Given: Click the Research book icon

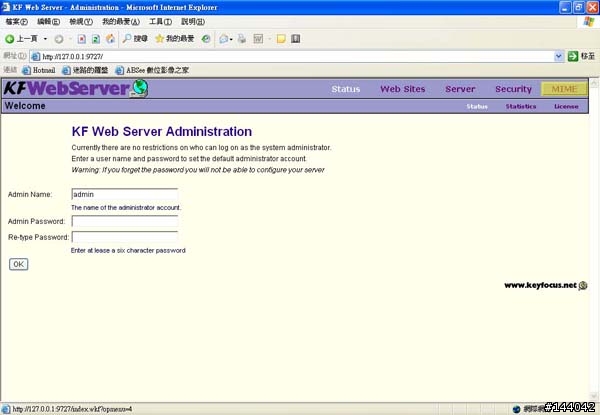Looking at the screenshot, I should [x=295, y=39].
